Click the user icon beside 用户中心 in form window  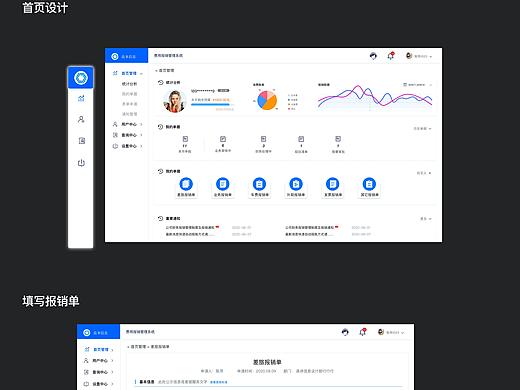tap(86, 361)
